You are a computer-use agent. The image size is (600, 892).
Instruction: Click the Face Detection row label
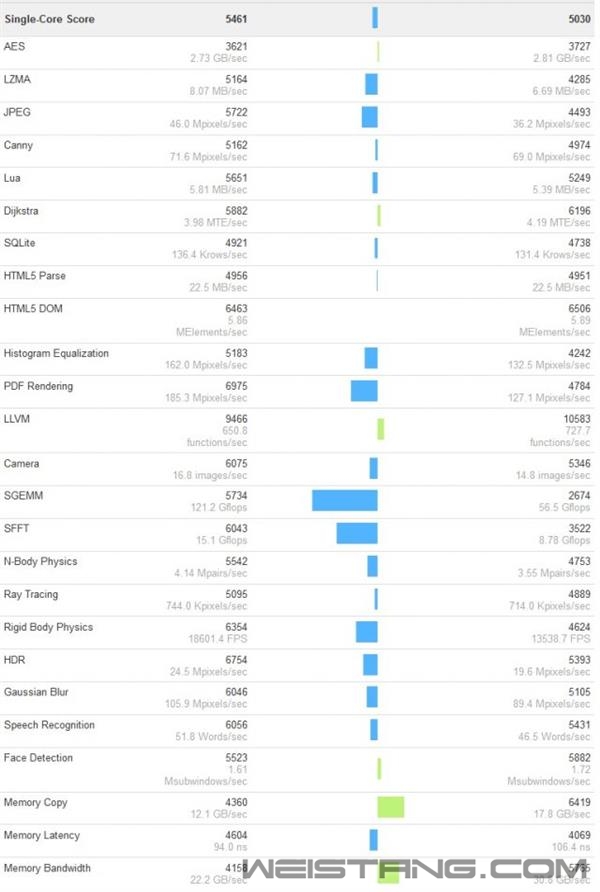(x=38, y=758)
